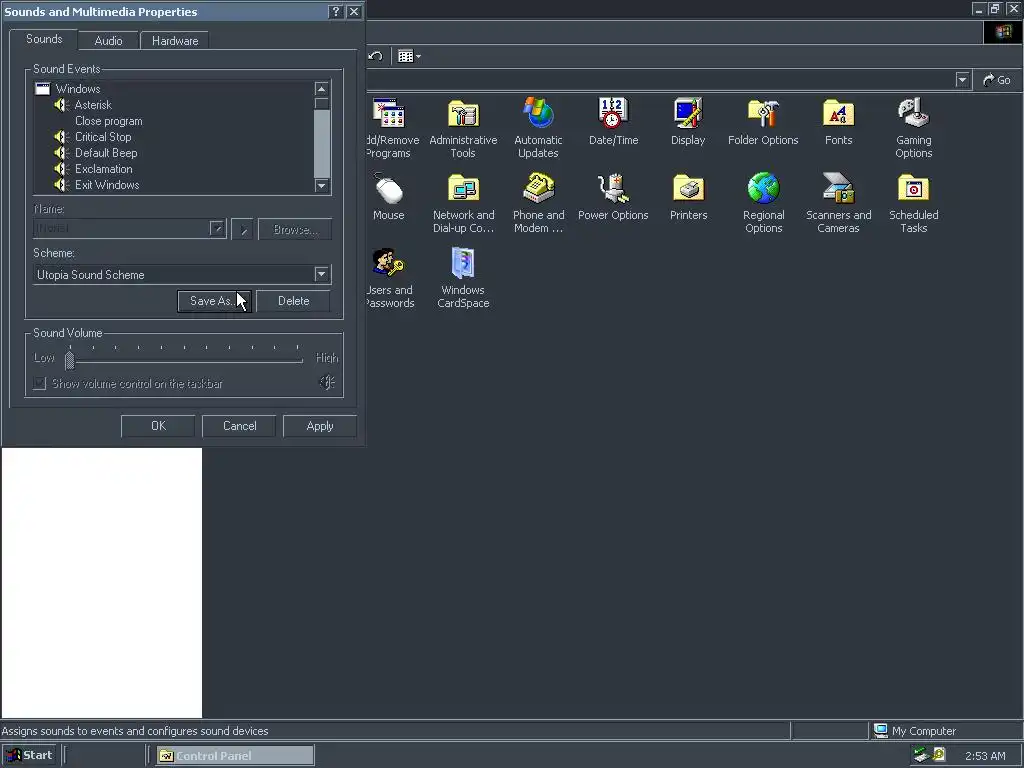Click the Go button in address bar
The width and height of the screenshot is (1024, 768).
[997, 80]
